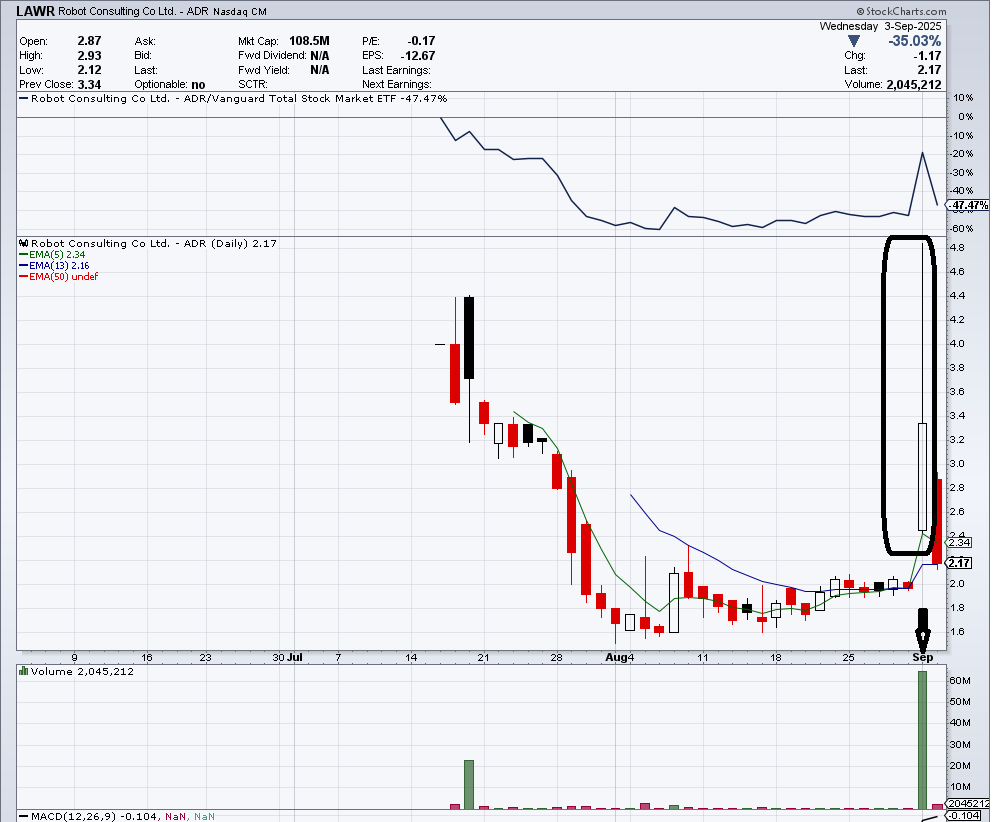The width and height of the screenshot is (1000, 822).
Task: Click the MACD(12,26,9) legend label
Action: tap(73, 816)
